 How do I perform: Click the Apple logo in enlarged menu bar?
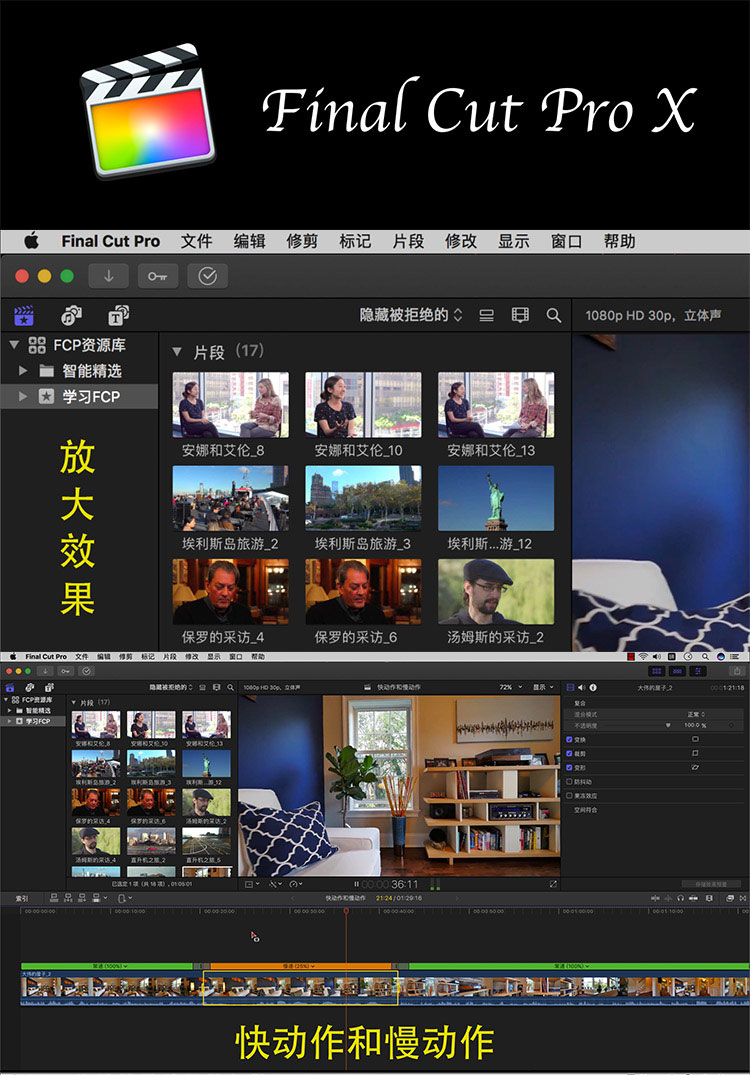[32, 241]
